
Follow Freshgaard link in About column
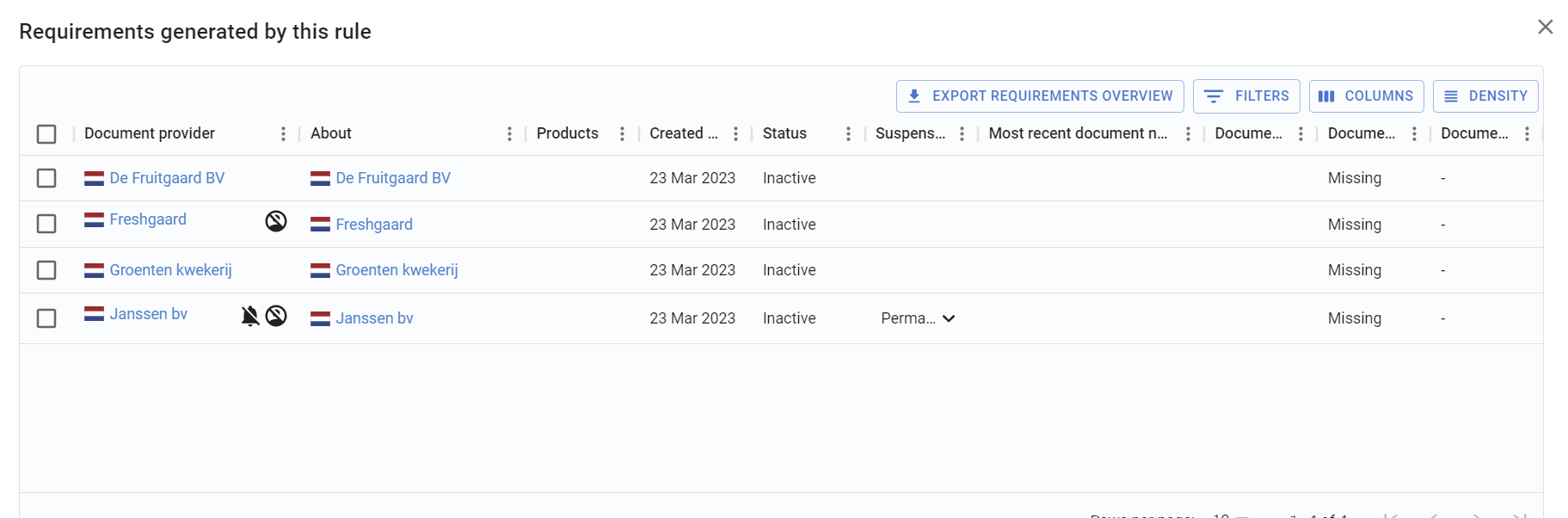(x=374, y=225)
